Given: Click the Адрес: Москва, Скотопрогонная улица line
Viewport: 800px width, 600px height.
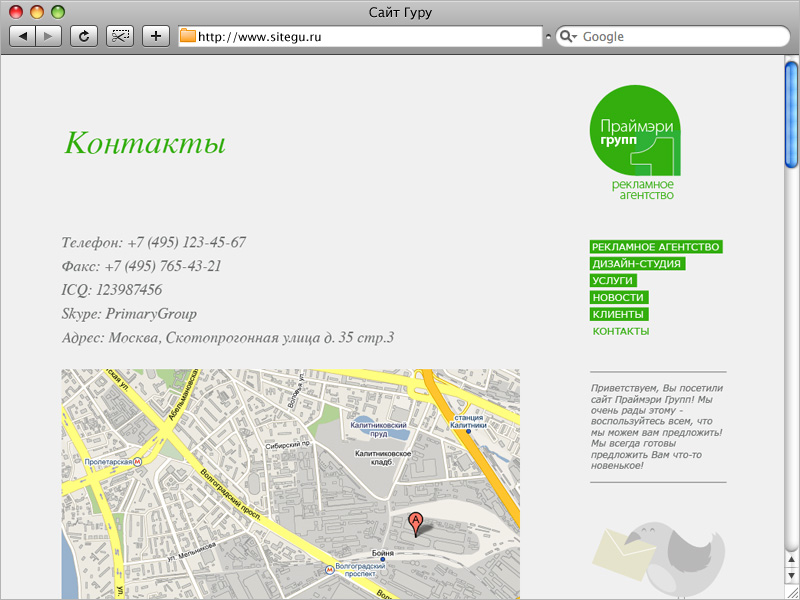Looking at the screenshot, I should 228,338.
